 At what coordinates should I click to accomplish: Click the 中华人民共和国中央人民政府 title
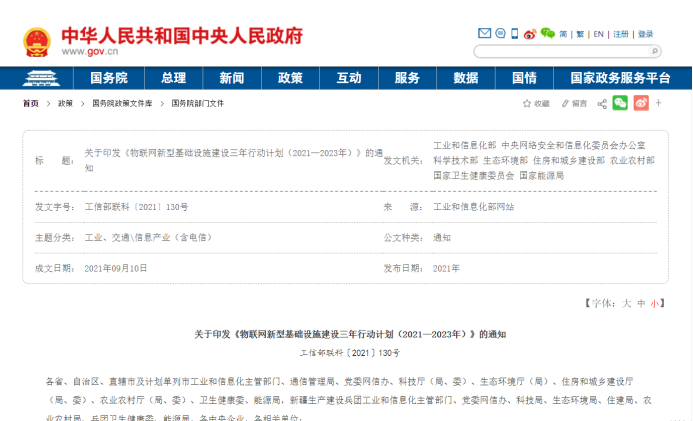(182, 36)
